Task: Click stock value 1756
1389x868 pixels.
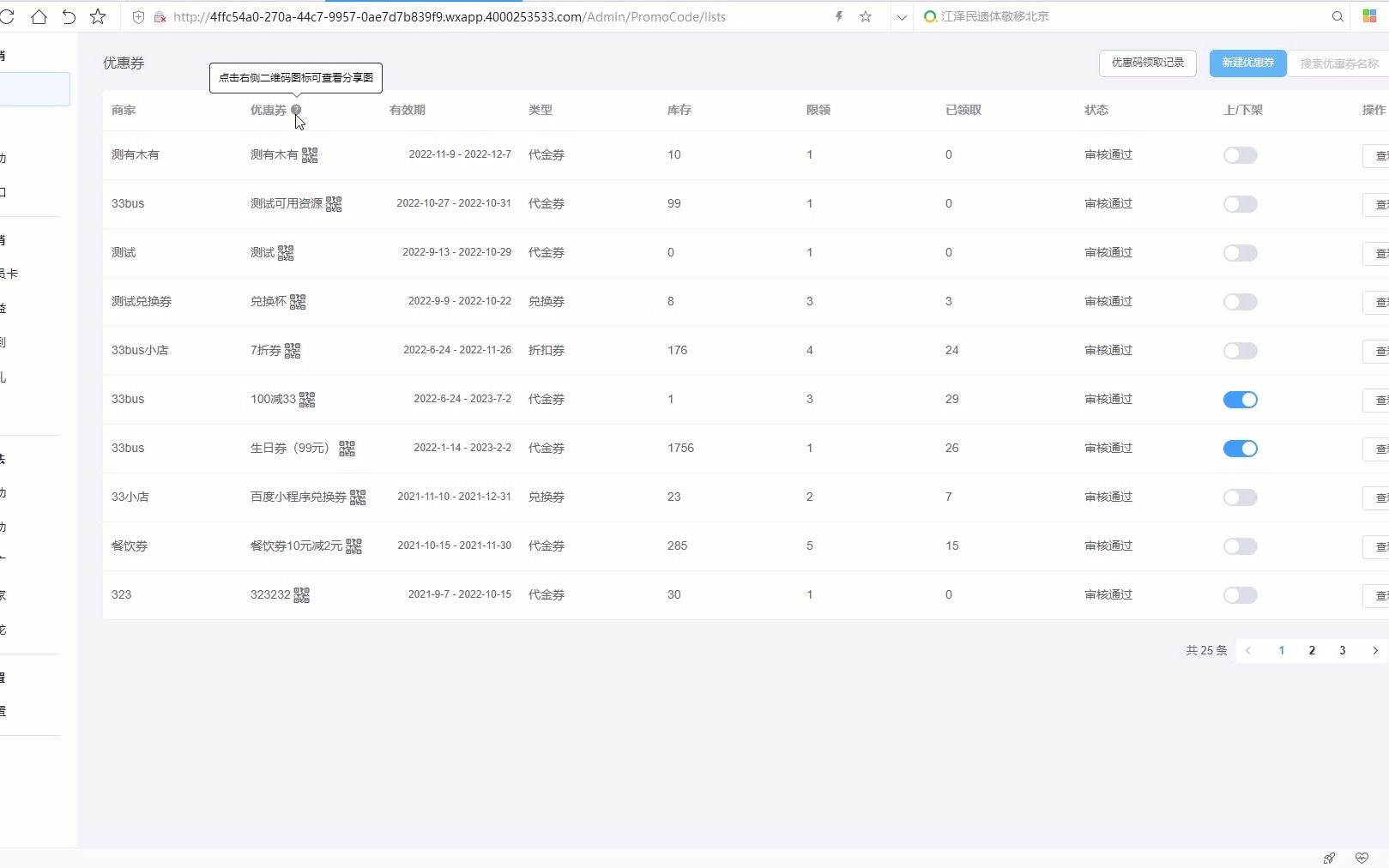Action: click(681, 448)
